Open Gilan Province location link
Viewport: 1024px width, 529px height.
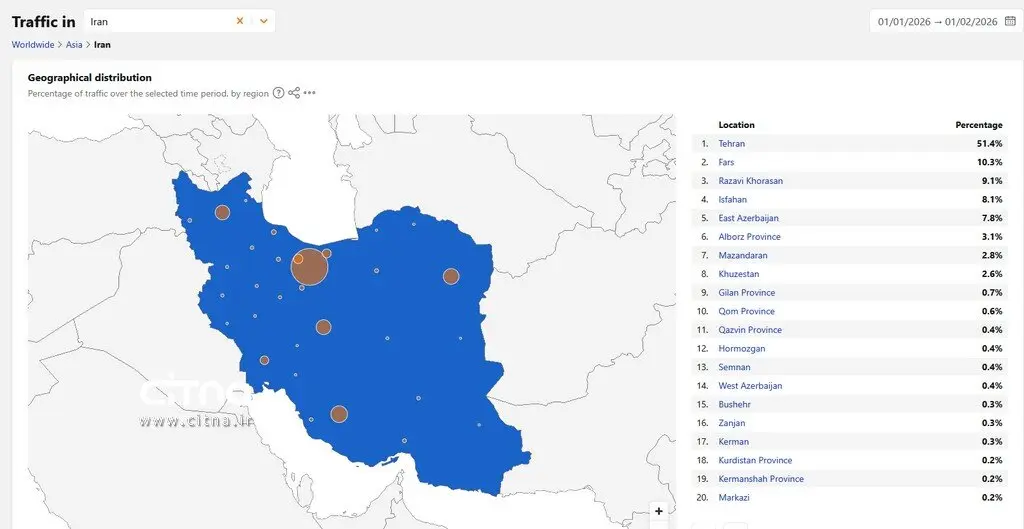(747, 293)
